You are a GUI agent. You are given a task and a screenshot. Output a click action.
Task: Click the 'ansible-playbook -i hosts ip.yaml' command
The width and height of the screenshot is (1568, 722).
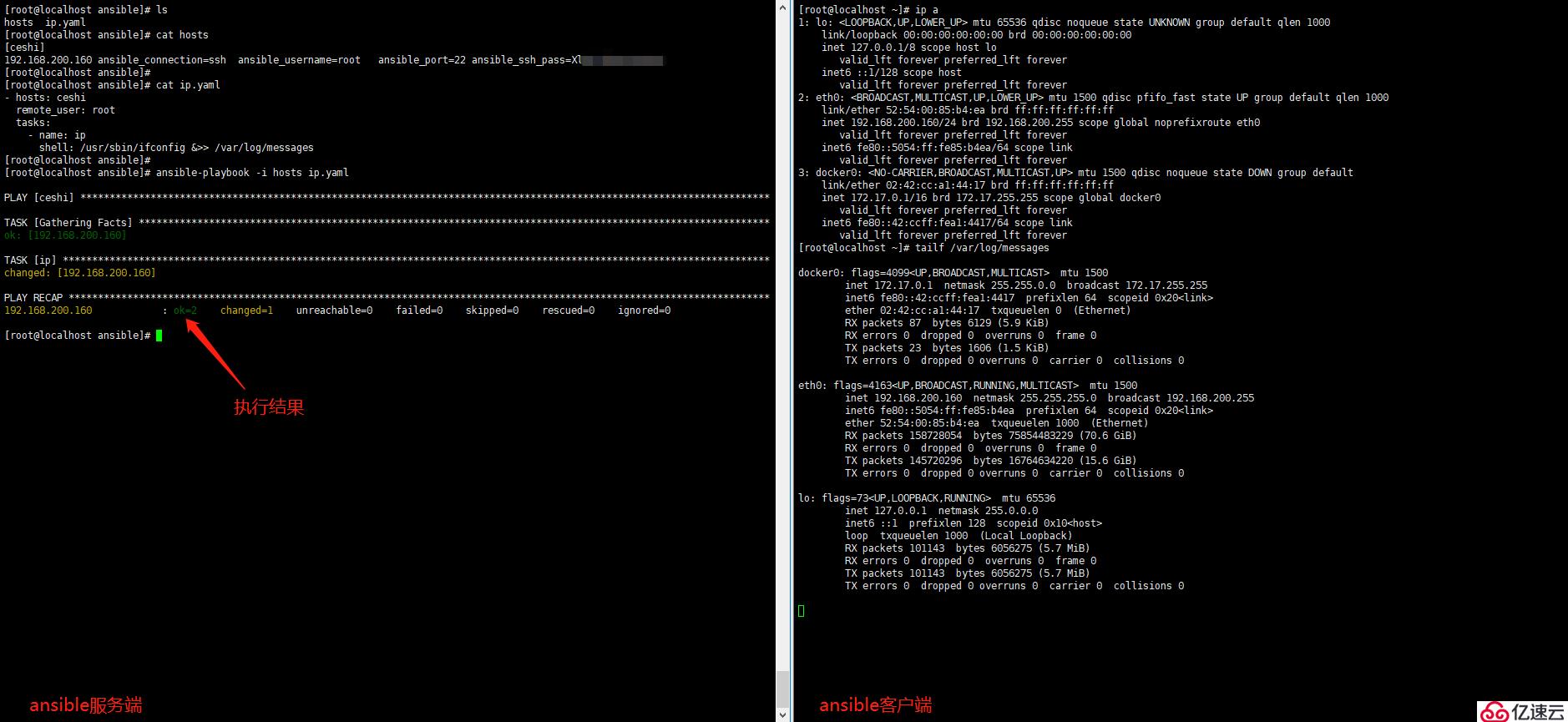(x=252, y=173)
